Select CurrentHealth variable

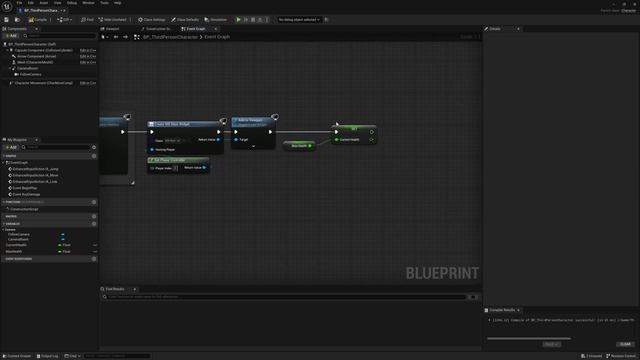tap(17, 245)
